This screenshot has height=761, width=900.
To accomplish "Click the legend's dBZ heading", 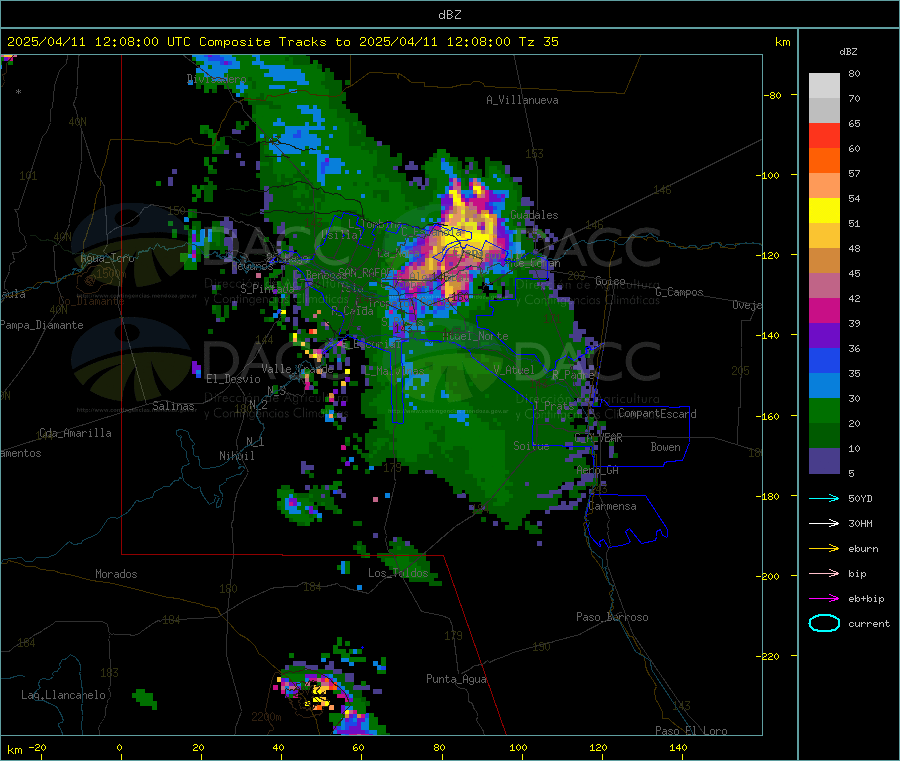I will [x=848, y=52].
